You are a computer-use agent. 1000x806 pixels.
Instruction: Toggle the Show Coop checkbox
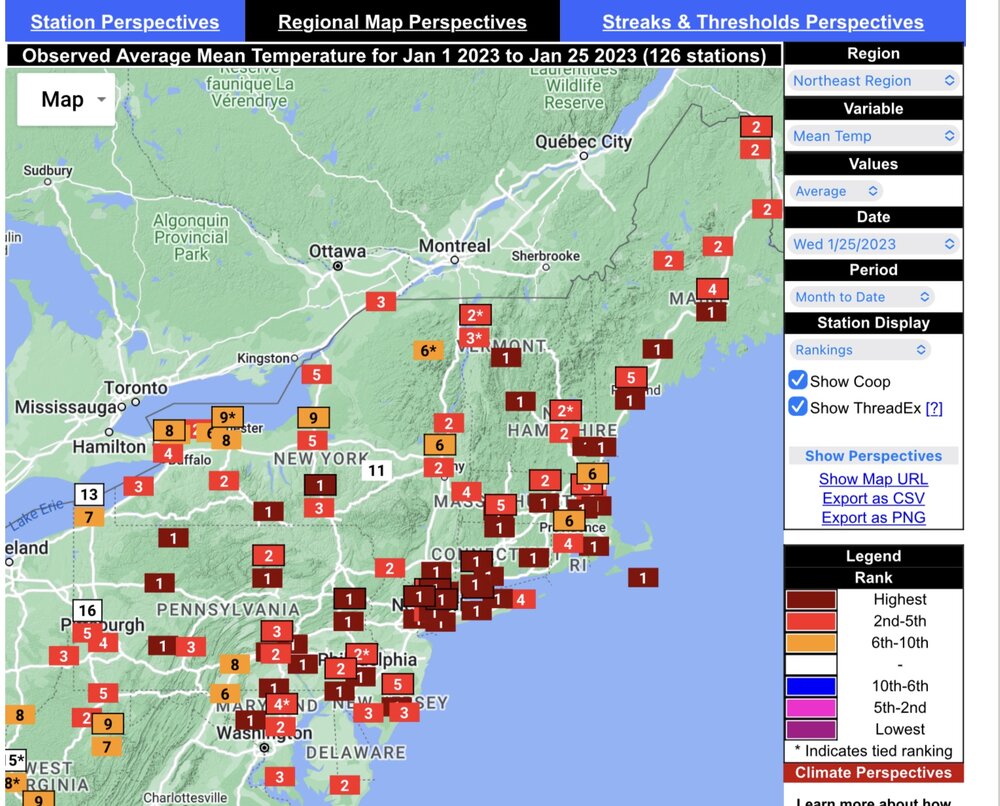[x=798, y=380]
